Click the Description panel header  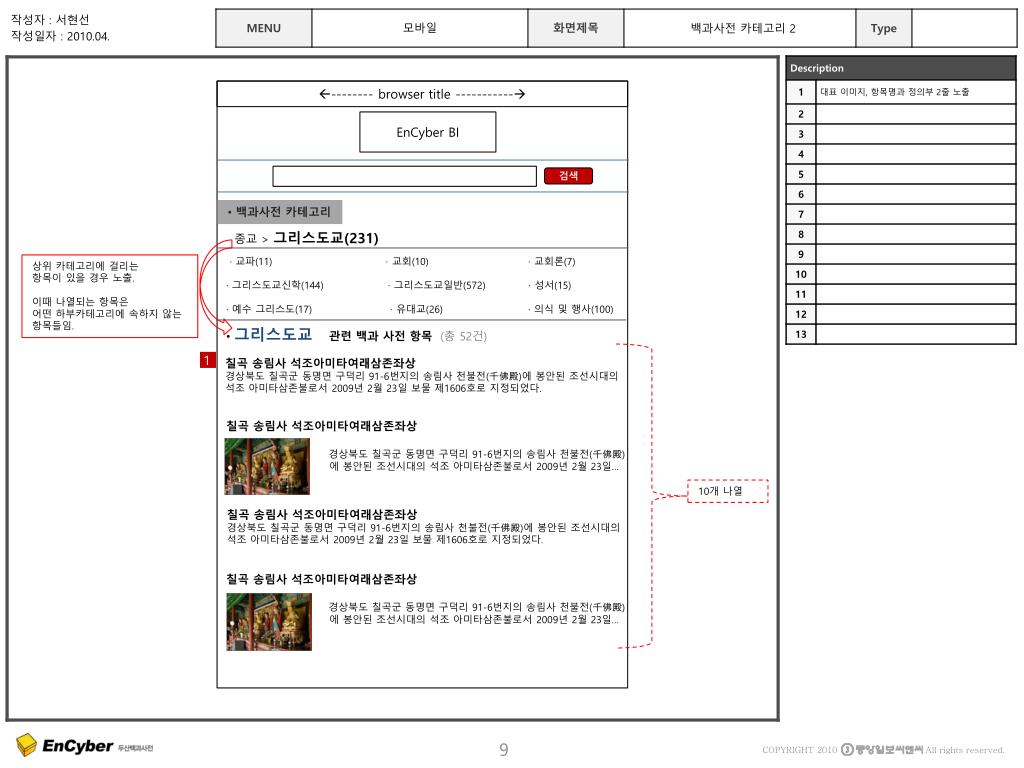tap(901, 68)
